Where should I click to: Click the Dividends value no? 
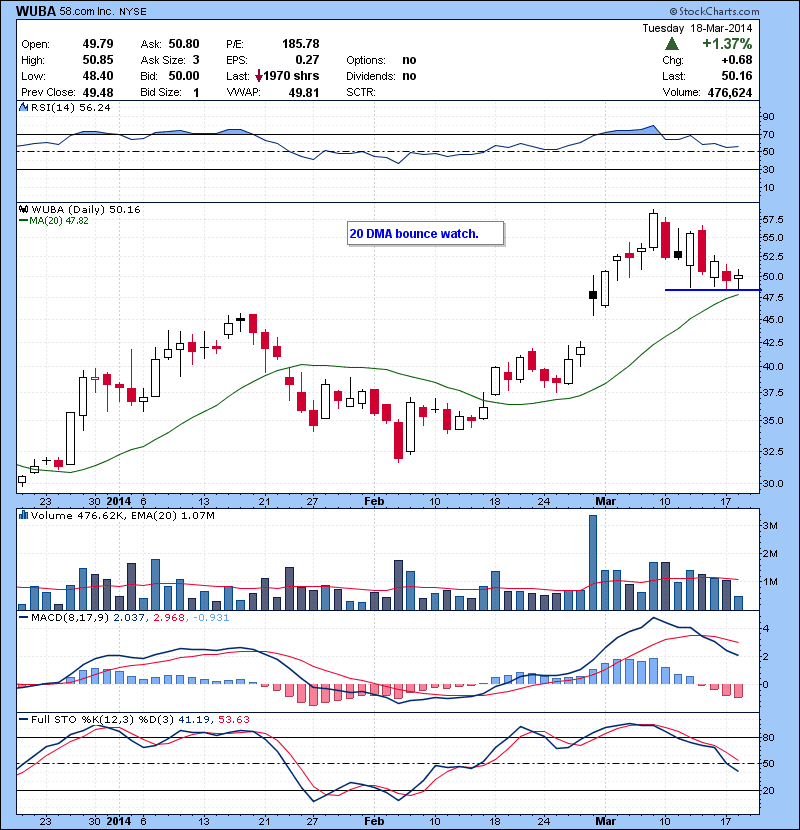tap(409, 76)
